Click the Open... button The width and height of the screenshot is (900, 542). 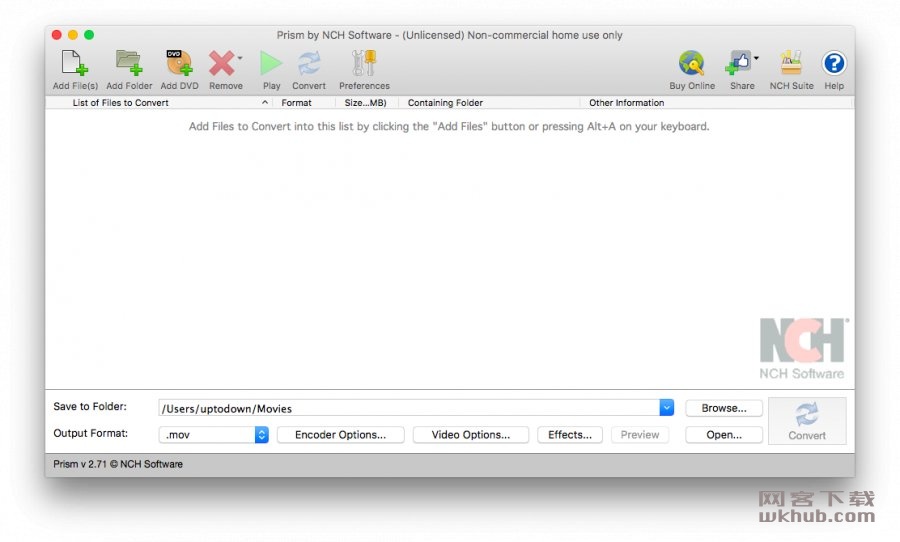(724, 435)
